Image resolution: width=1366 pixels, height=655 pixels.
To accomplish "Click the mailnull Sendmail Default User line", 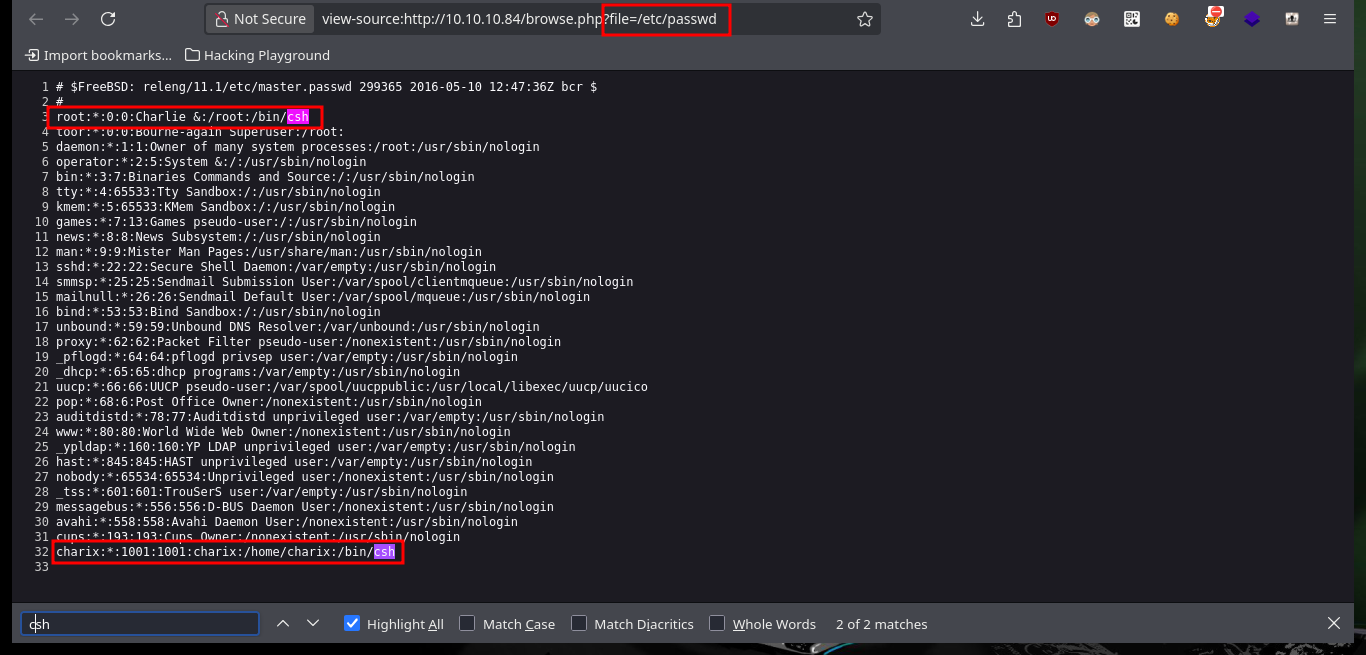I will coord(323,297).
